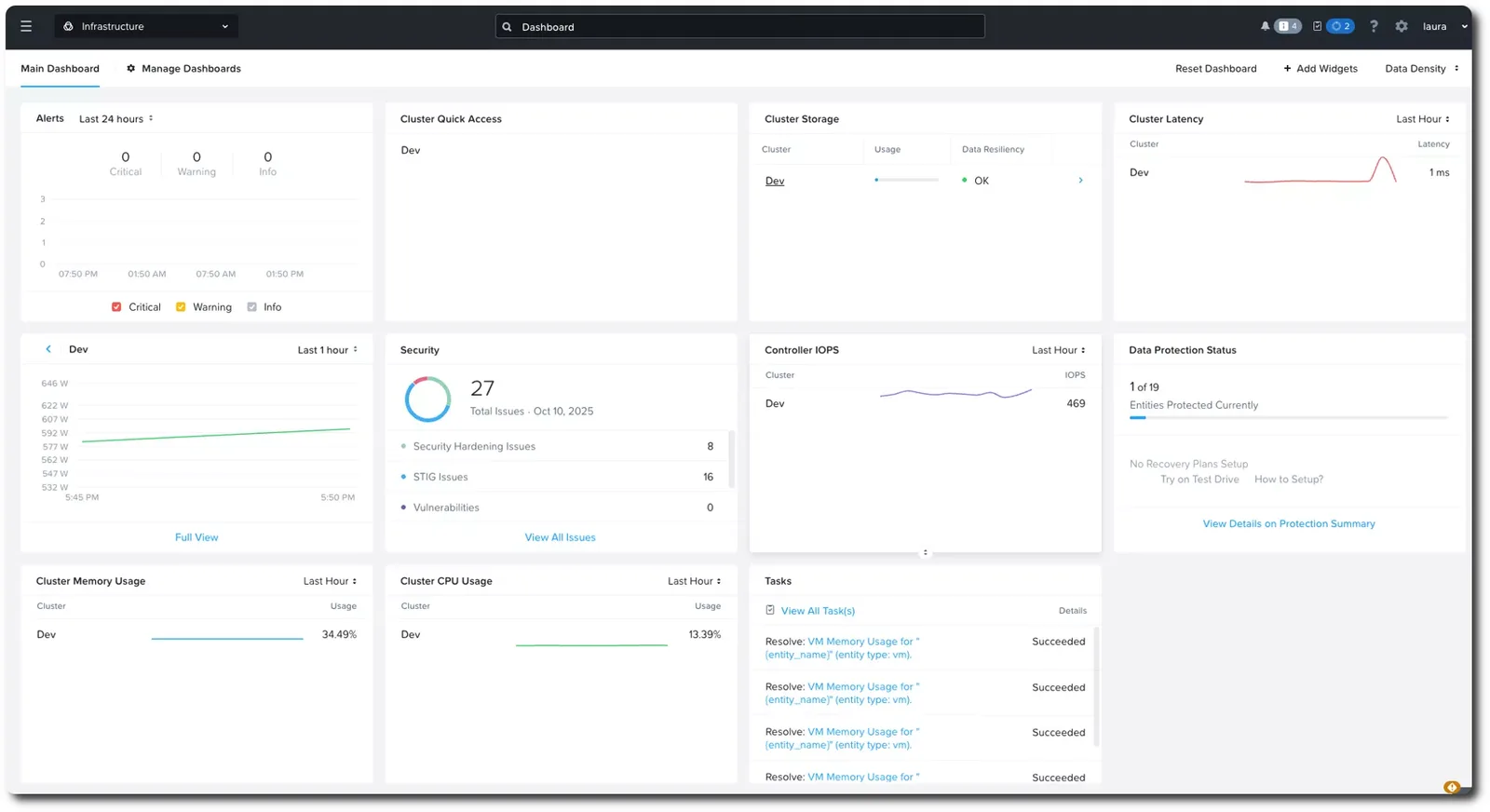1490x812 pixels.
Task: Click How to Setup? link
Action: (1289, 479)
